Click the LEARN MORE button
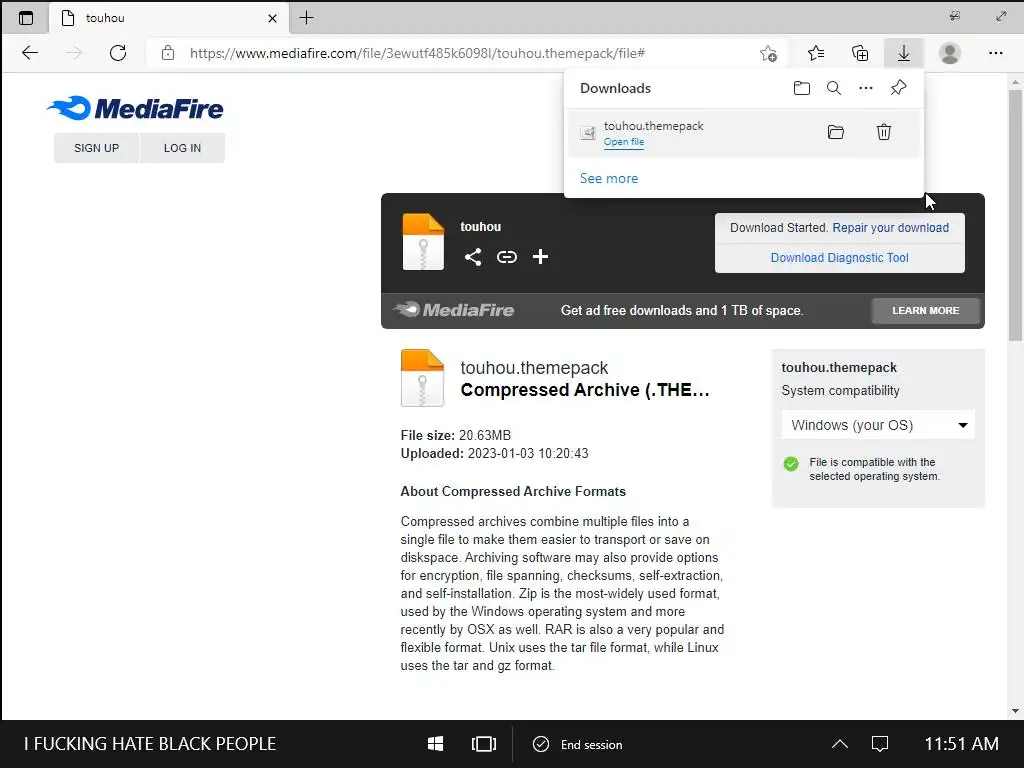 (x=925, y=311)
